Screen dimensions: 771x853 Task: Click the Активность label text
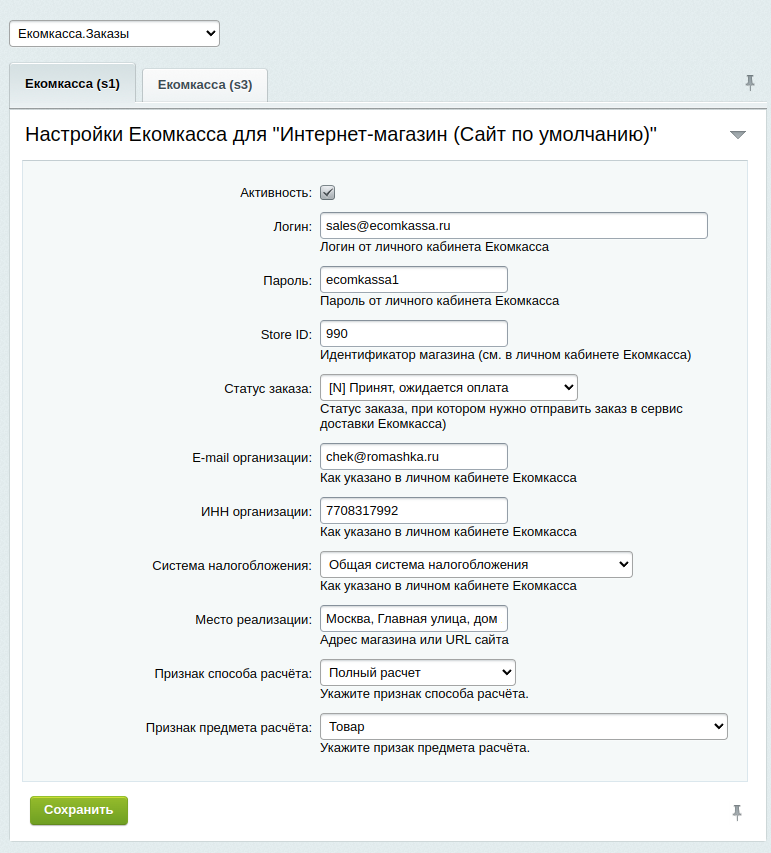[x=276, y=193]
